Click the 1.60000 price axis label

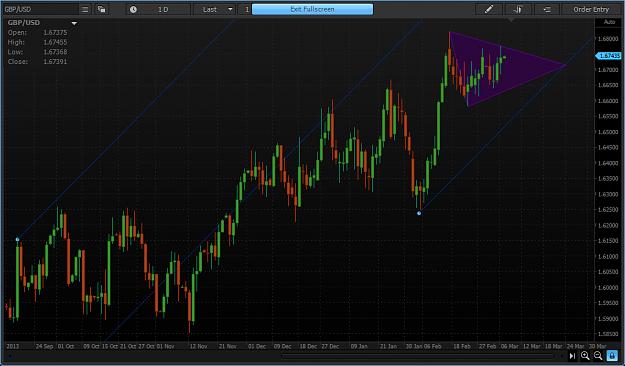click(x=608, y=287)
